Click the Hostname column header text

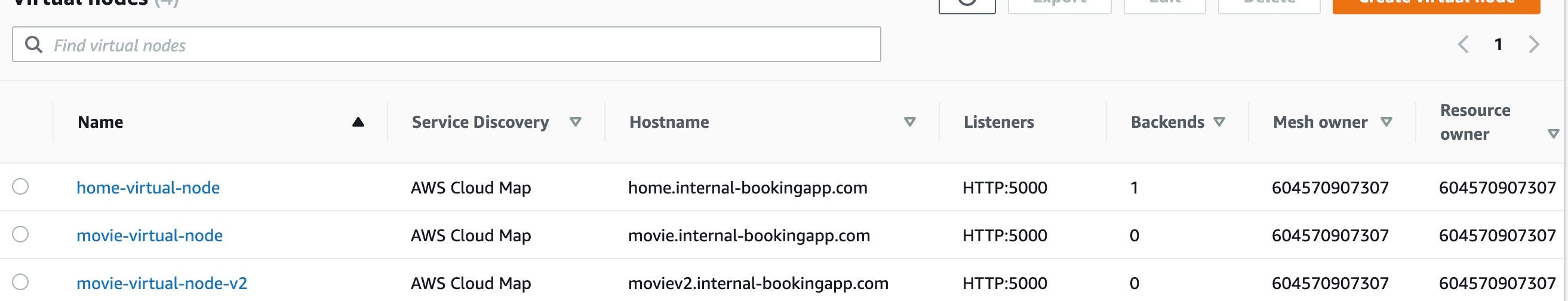pos(669,122)
